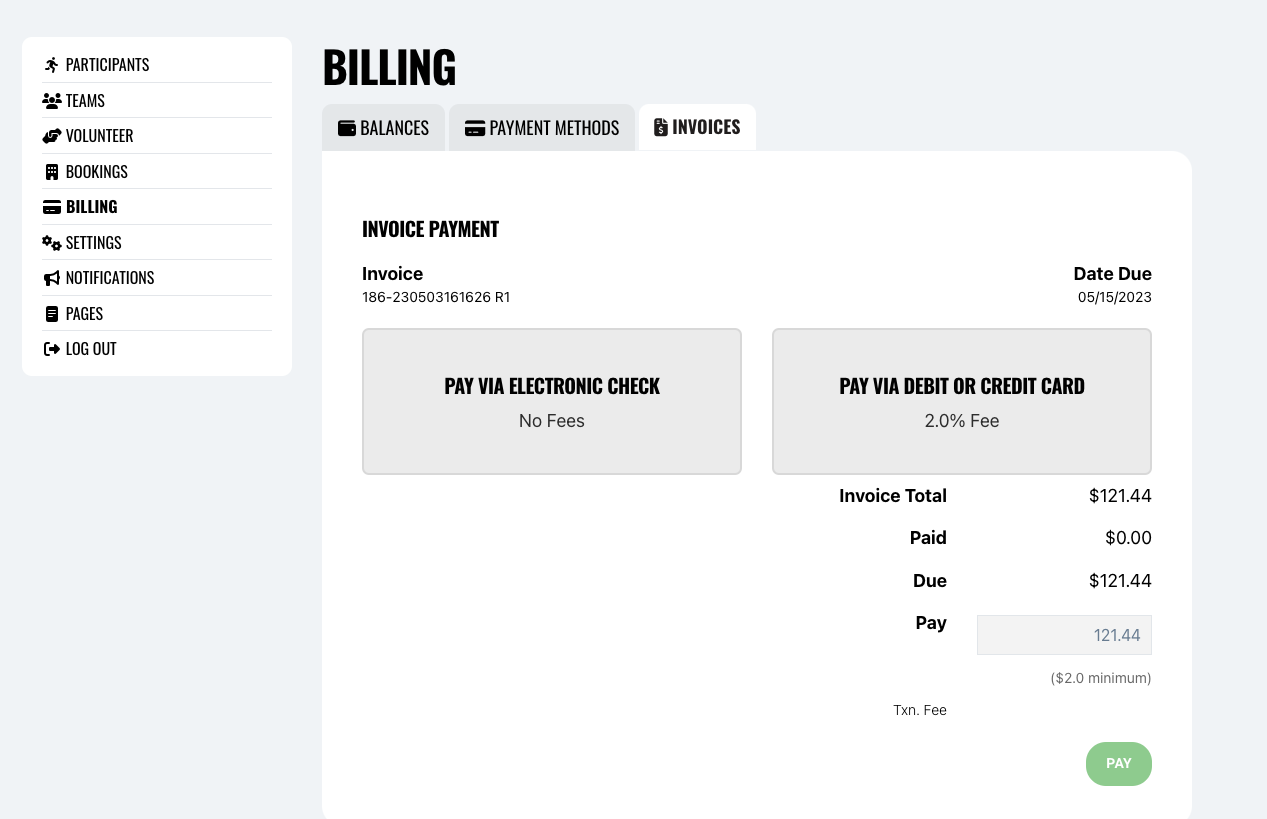
Task: Click the card icon on Payment Methods tab
Action: [x=475, y=128]
